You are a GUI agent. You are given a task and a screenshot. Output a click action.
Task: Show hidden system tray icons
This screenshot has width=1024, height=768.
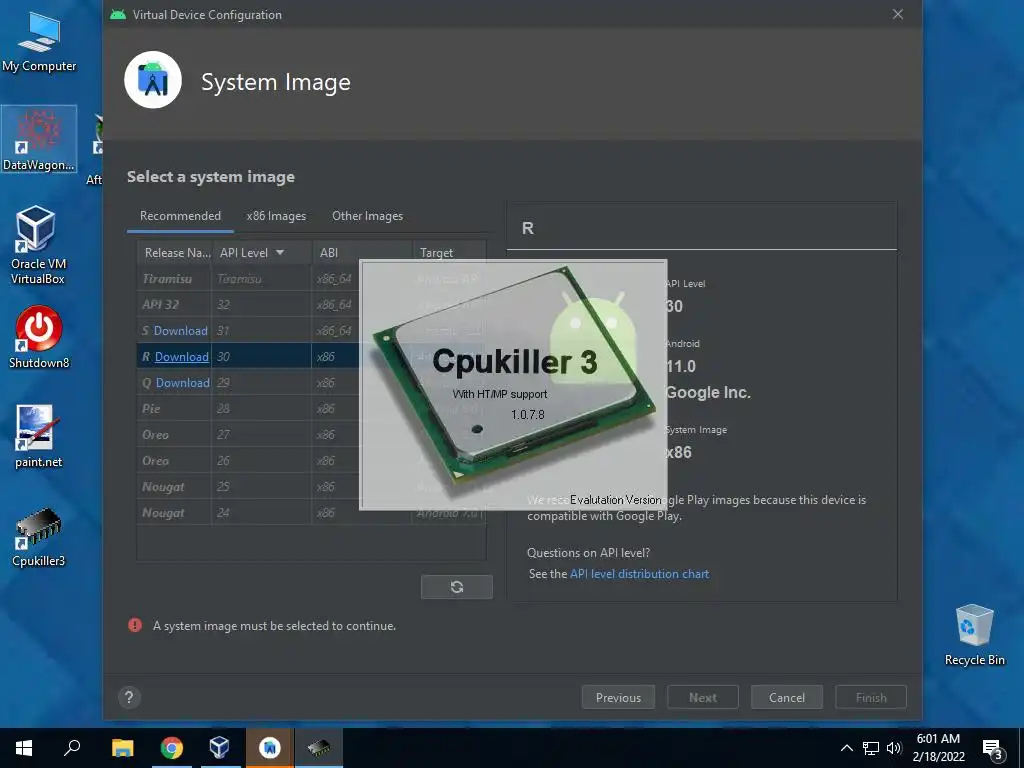pyautogui.click(x=846, y=748)
